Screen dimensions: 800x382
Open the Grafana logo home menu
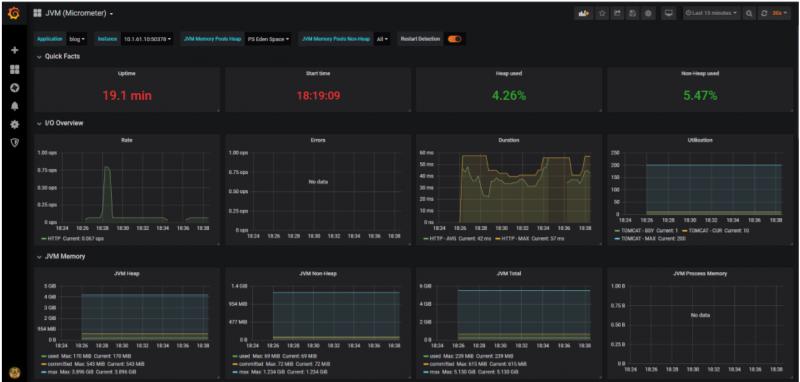point(14,14)
